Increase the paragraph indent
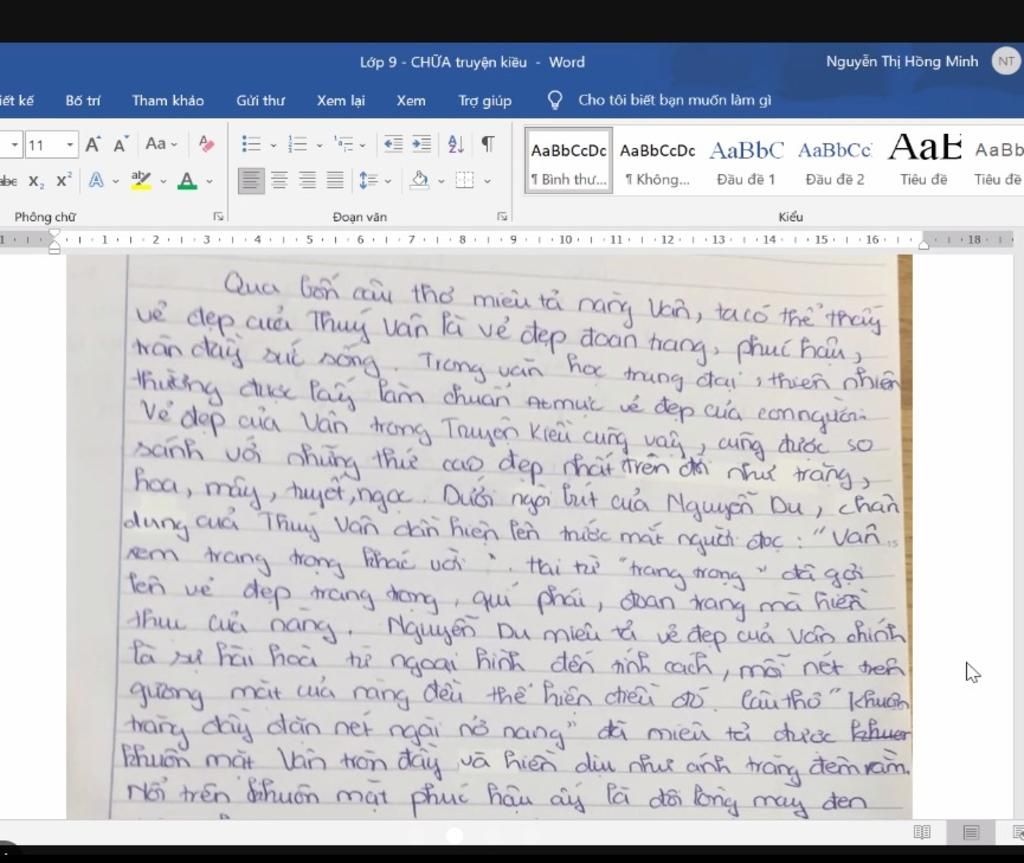Viewport: 1024px width, 863px height. tap(422, 144)
